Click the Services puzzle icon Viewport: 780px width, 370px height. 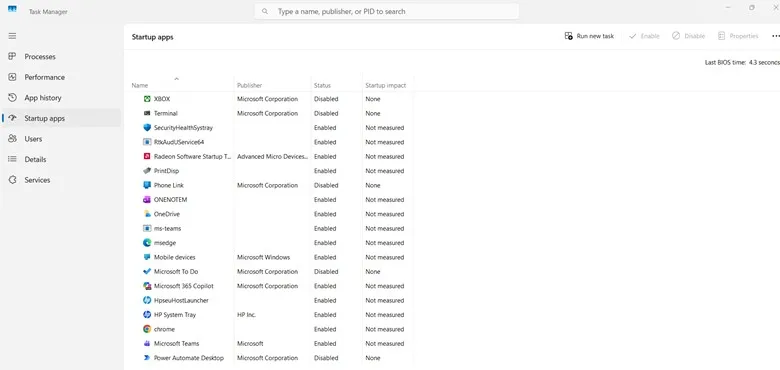point(12,180)
